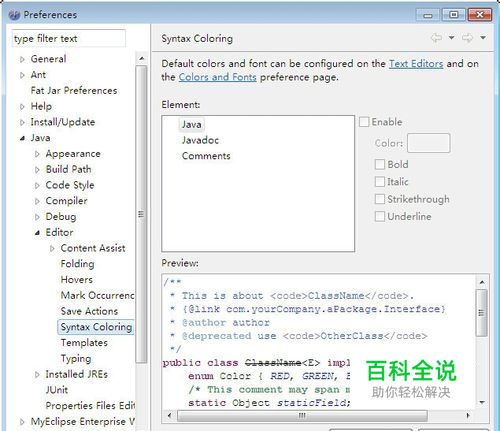Click the preview vertical scrollbar up arrow
The height and width of the screenshot is (431, 500).
(482, 282)
